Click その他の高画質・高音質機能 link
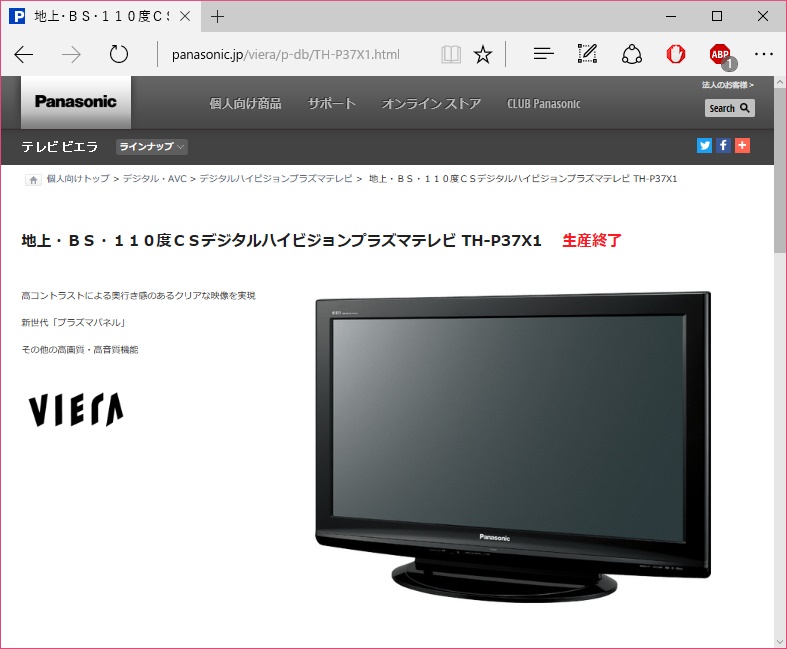The image size is (787, 649). pyautogui.click(x=80, y=349)
